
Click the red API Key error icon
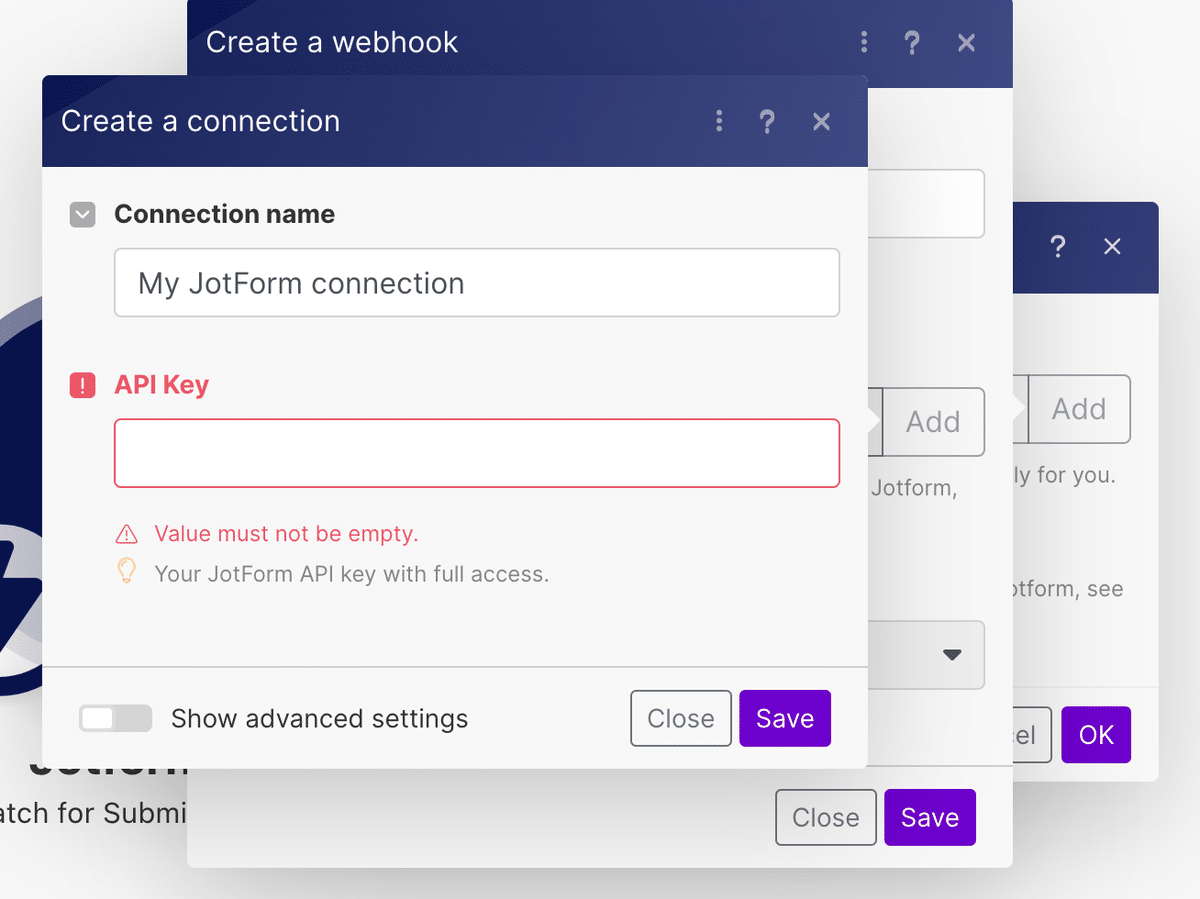click(x=82, y=385)
